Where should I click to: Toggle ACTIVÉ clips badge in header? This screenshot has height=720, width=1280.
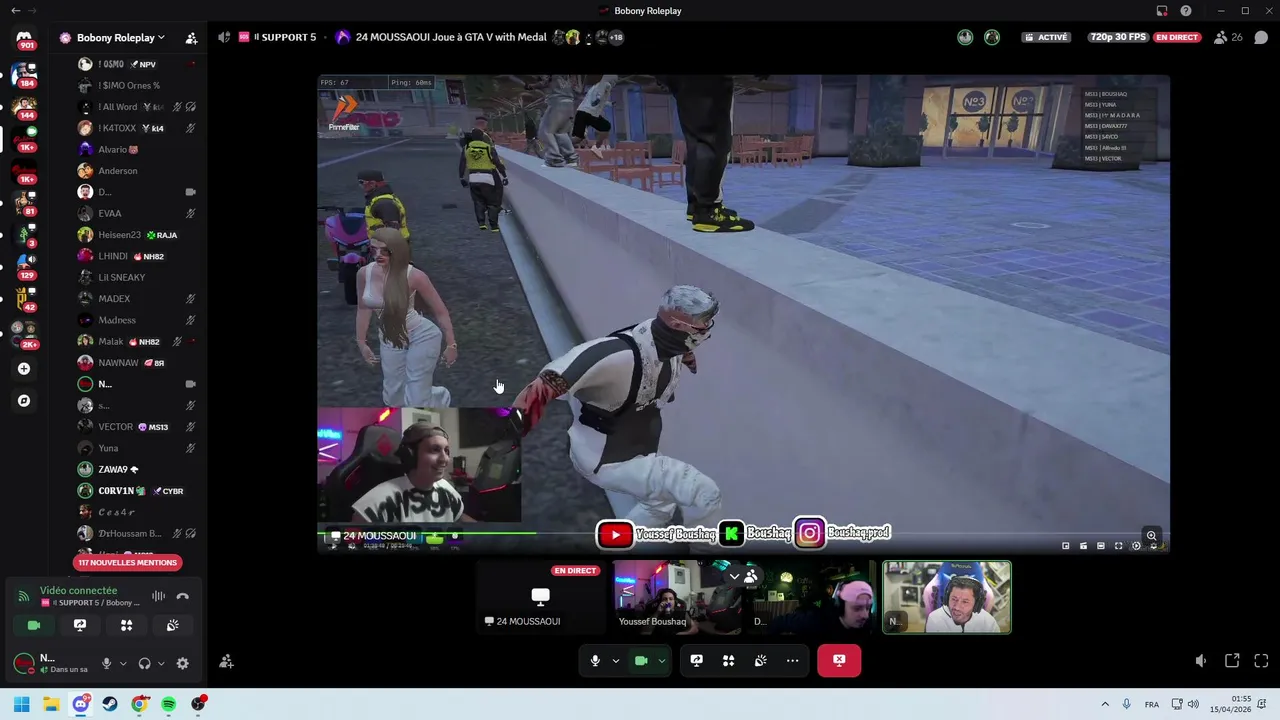[x=1046, y=37]
